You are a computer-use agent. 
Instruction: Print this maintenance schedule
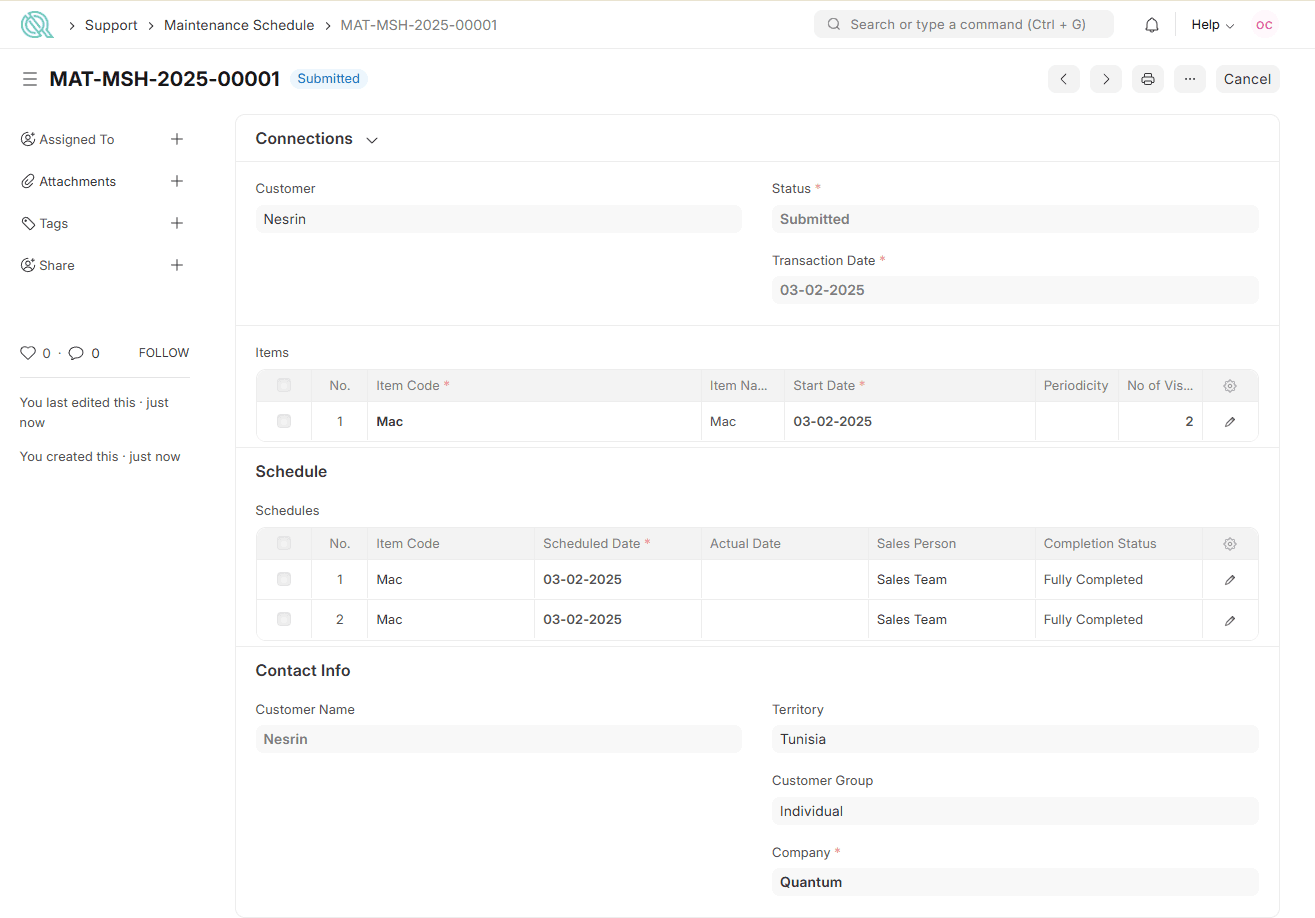tap(1148, 79)
